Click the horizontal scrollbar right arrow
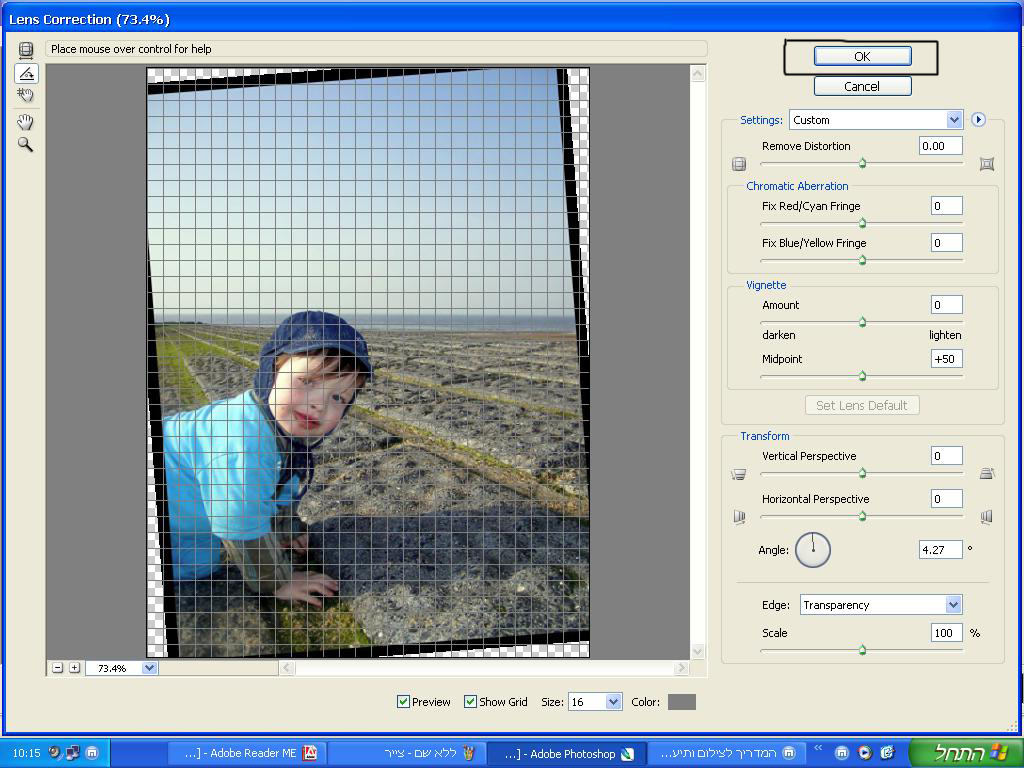 click(x=681, y=667)
